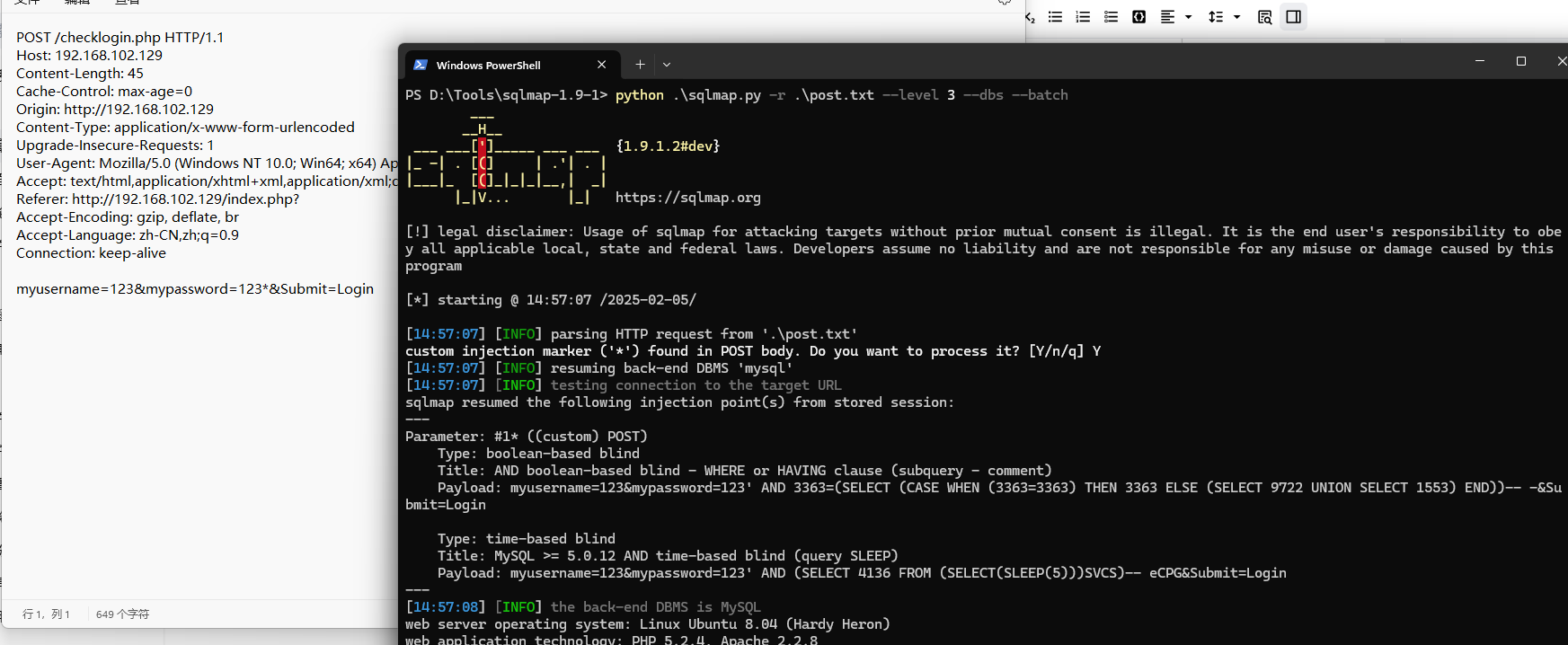This screenshot has width=1568, height=645.
Task: Open the find-in-document search icon
Action: [1264, 17]
